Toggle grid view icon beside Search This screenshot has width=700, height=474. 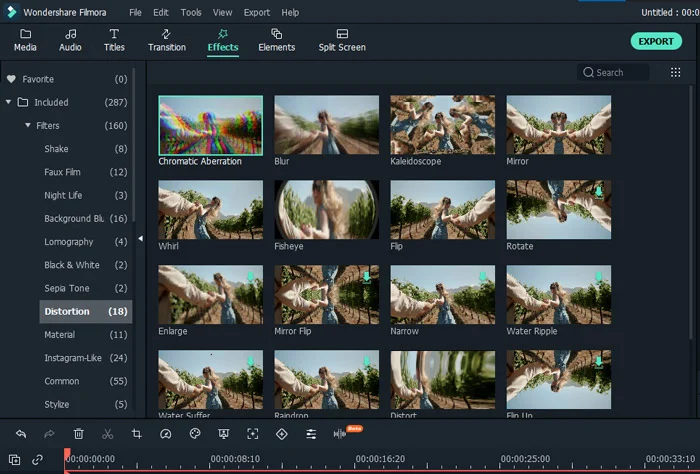point(675,72)
